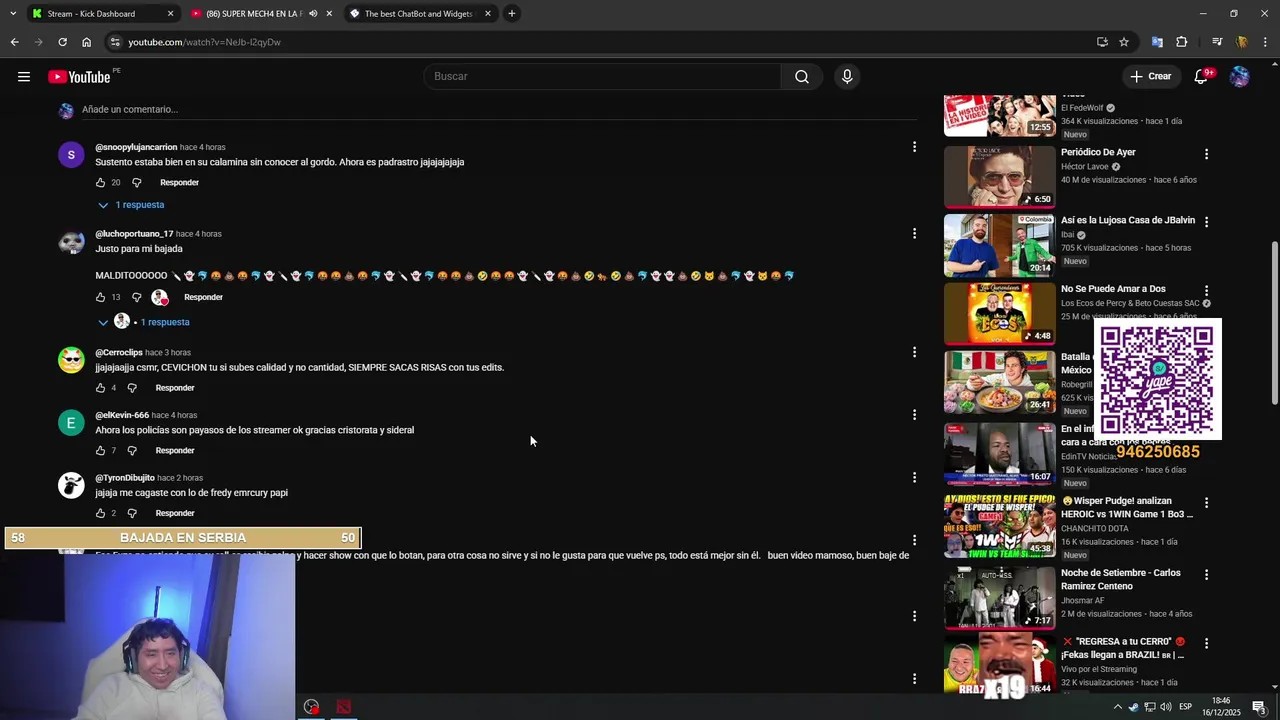The image size is (1280, 720).
Task: Click the taskbar volume speaker icon
Action: (1166, 707)
